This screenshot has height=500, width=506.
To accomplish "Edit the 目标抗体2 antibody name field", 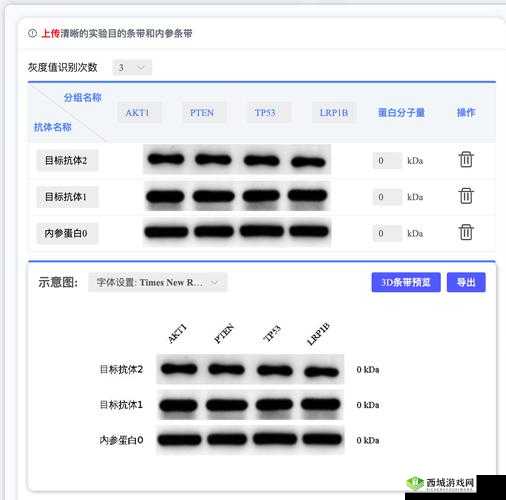I will click(x=67, y=161).
